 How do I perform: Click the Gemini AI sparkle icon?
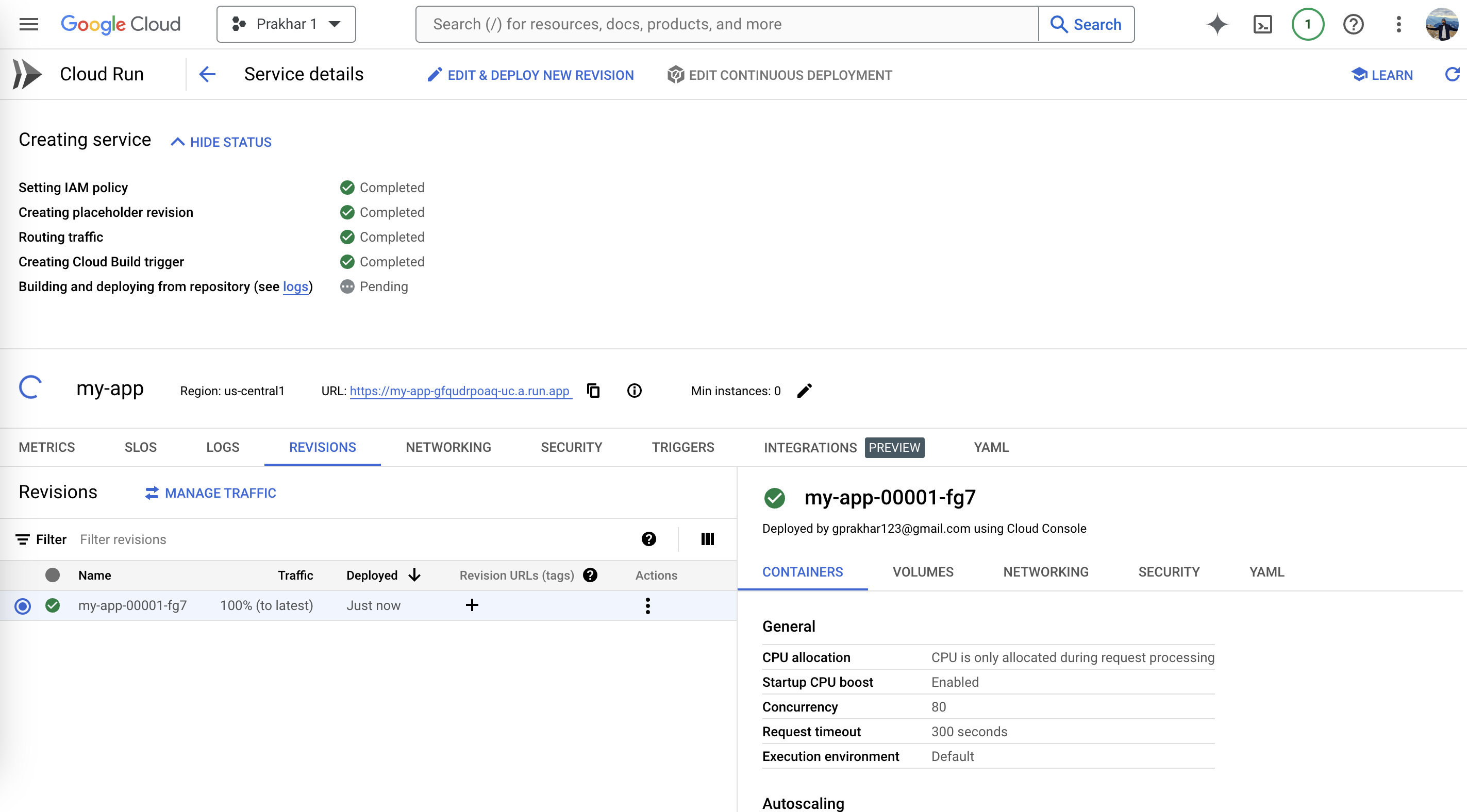coord(1217,24)
